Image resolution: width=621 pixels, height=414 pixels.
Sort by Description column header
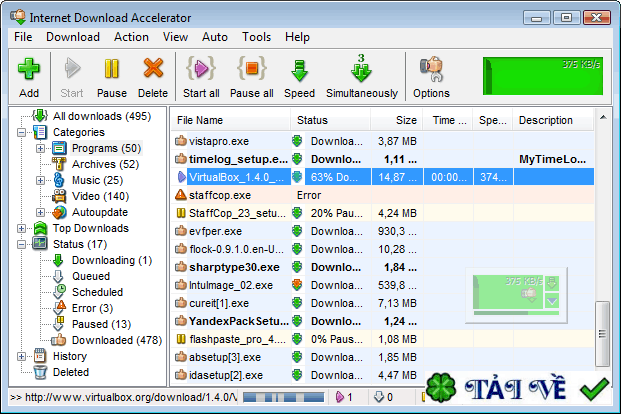click(553, 120)
